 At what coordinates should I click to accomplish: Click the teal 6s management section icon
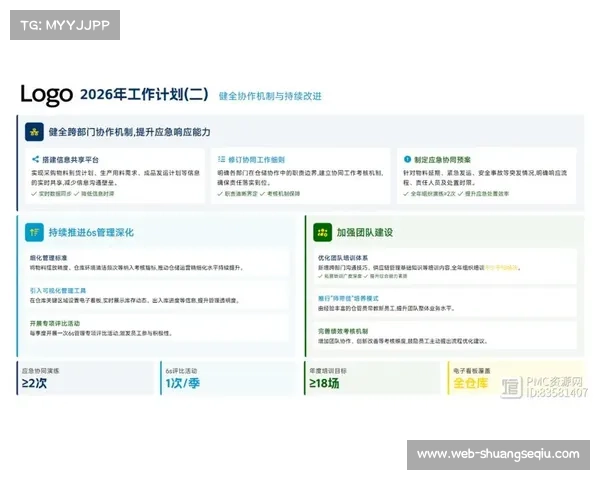[34, 232]
